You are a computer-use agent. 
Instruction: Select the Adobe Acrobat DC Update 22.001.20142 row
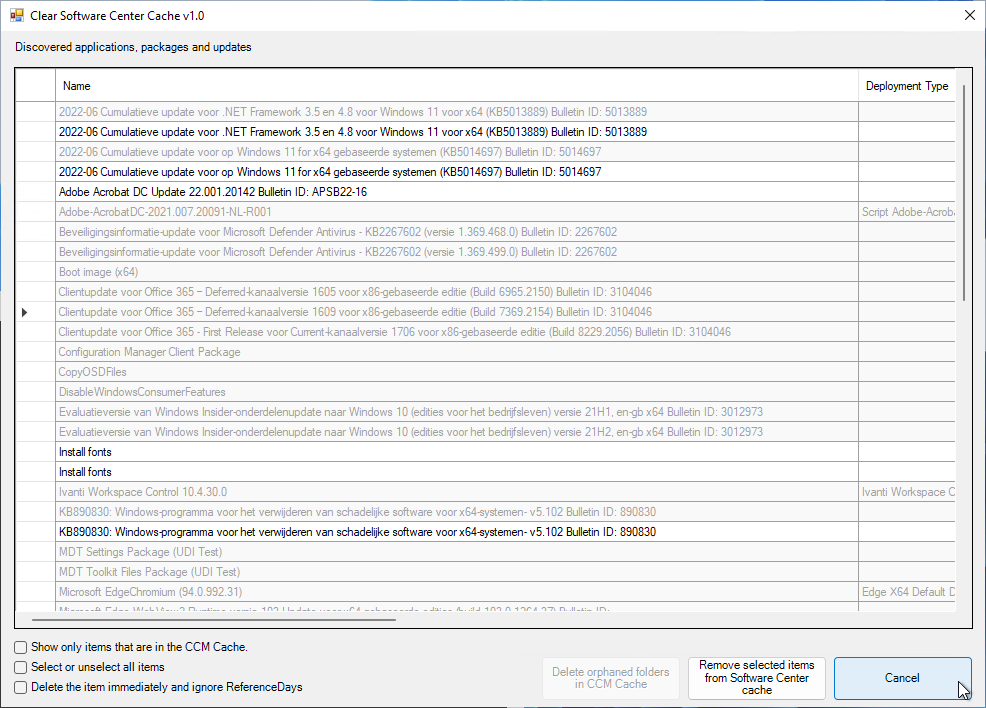212,192
